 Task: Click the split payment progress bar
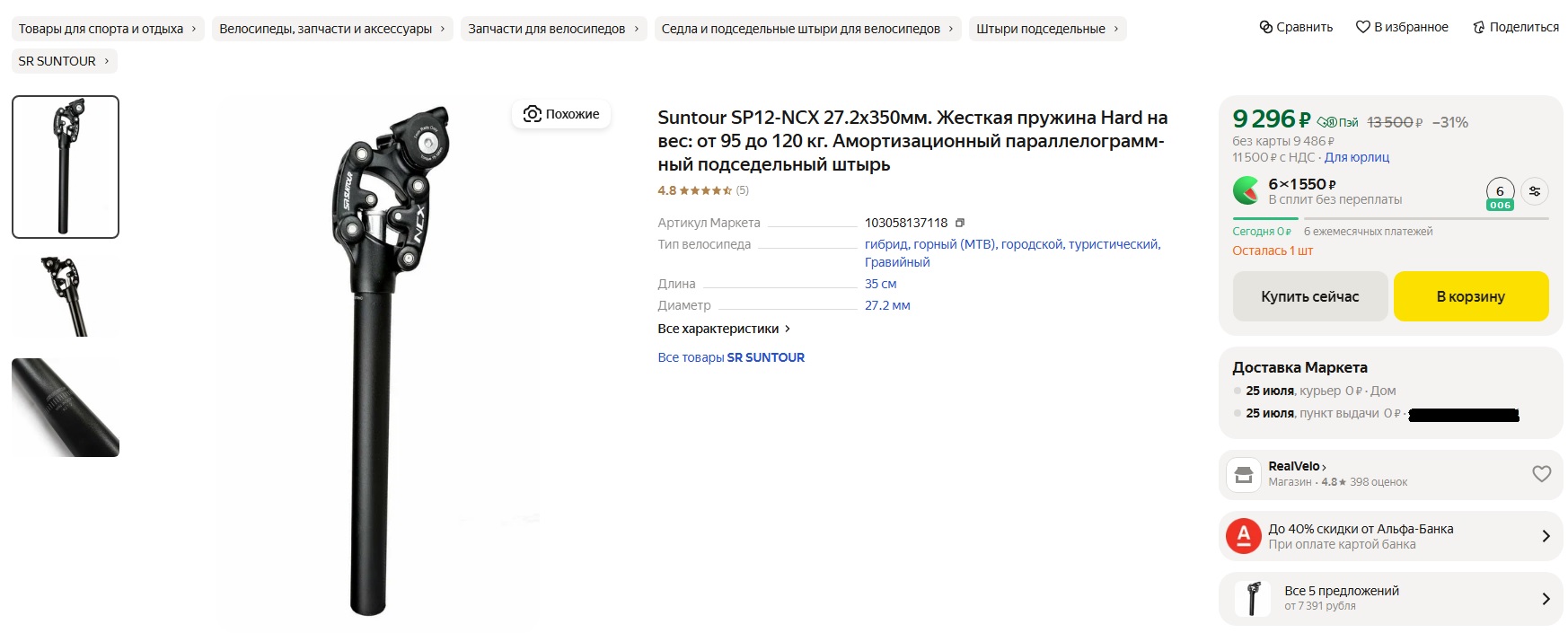point(1390,218)
